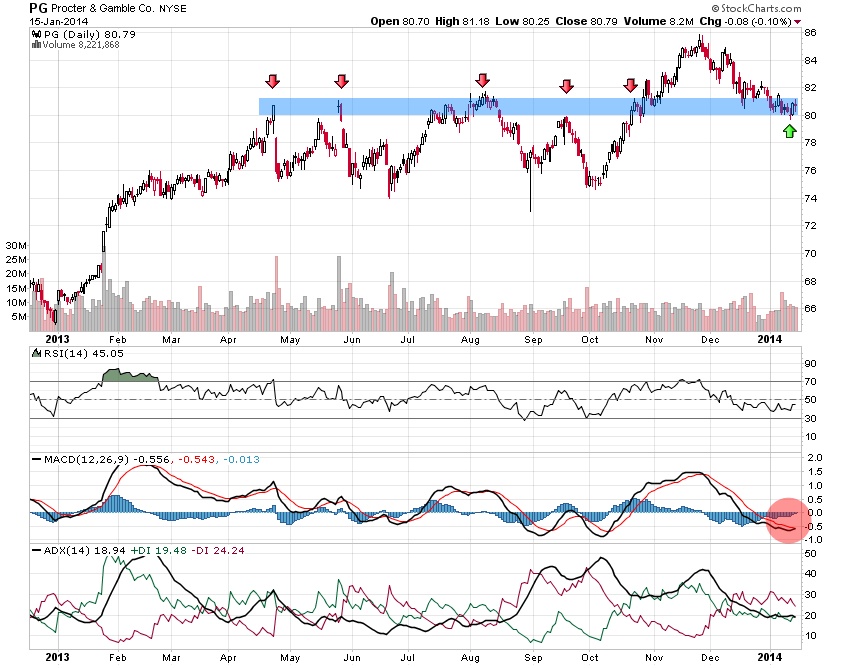Click the Volume 8.2M value in header
845x668 pixels.
pyautogui.click(x=659, y=22)
